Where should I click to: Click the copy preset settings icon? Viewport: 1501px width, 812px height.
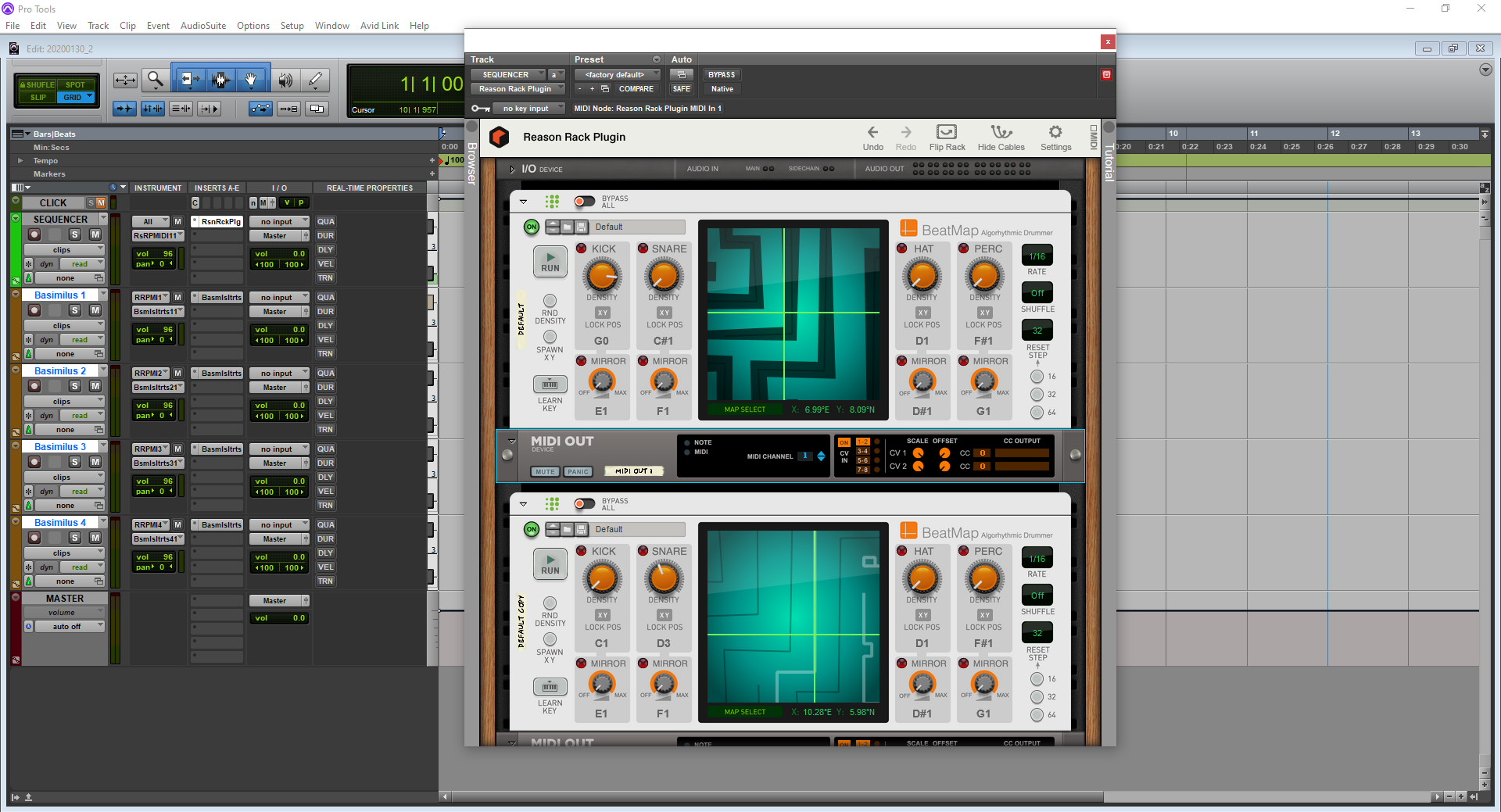coord(605,89)
